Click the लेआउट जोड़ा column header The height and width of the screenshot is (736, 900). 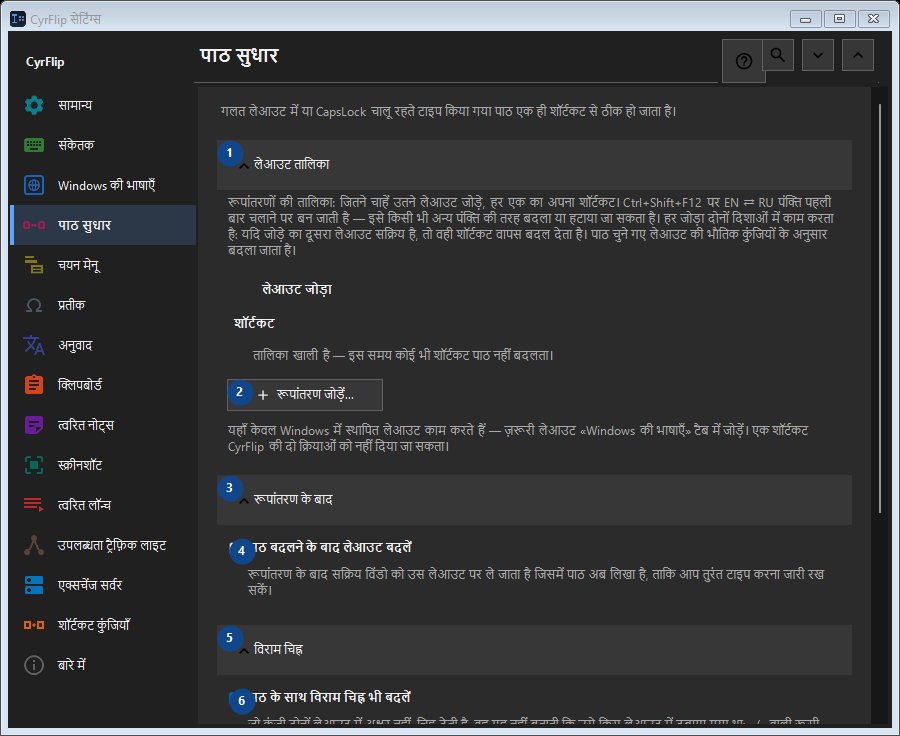pyautogui.click(x=297, y=289)
